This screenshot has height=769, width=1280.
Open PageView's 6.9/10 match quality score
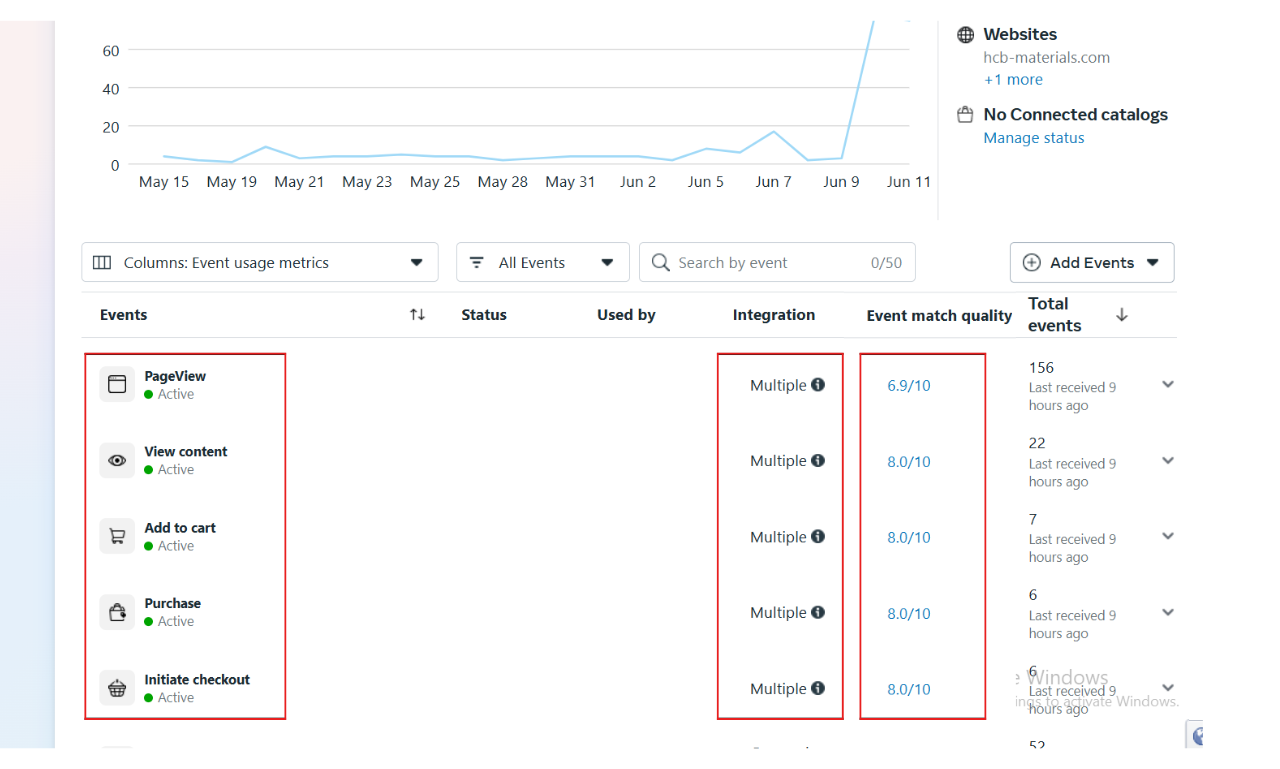908,386
